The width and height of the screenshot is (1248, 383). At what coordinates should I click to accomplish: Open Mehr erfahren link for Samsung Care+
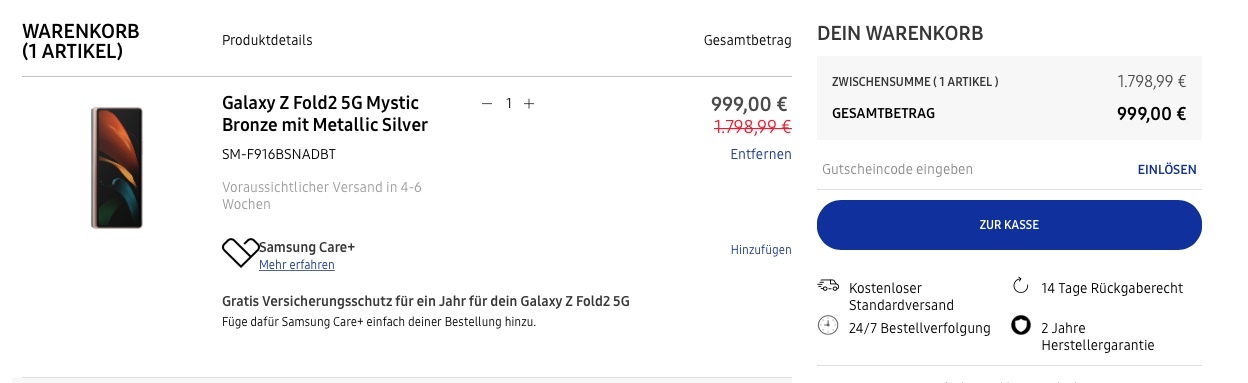tap(297, 265)
